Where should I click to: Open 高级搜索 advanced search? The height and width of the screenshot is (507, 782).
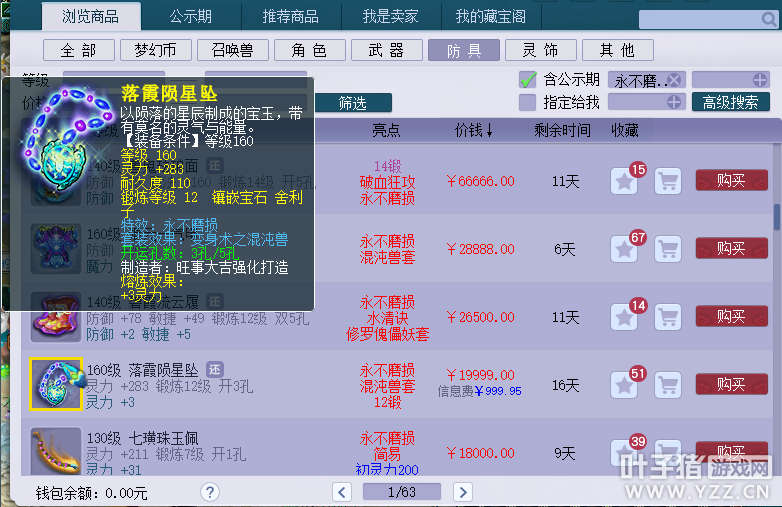[731, 102]
